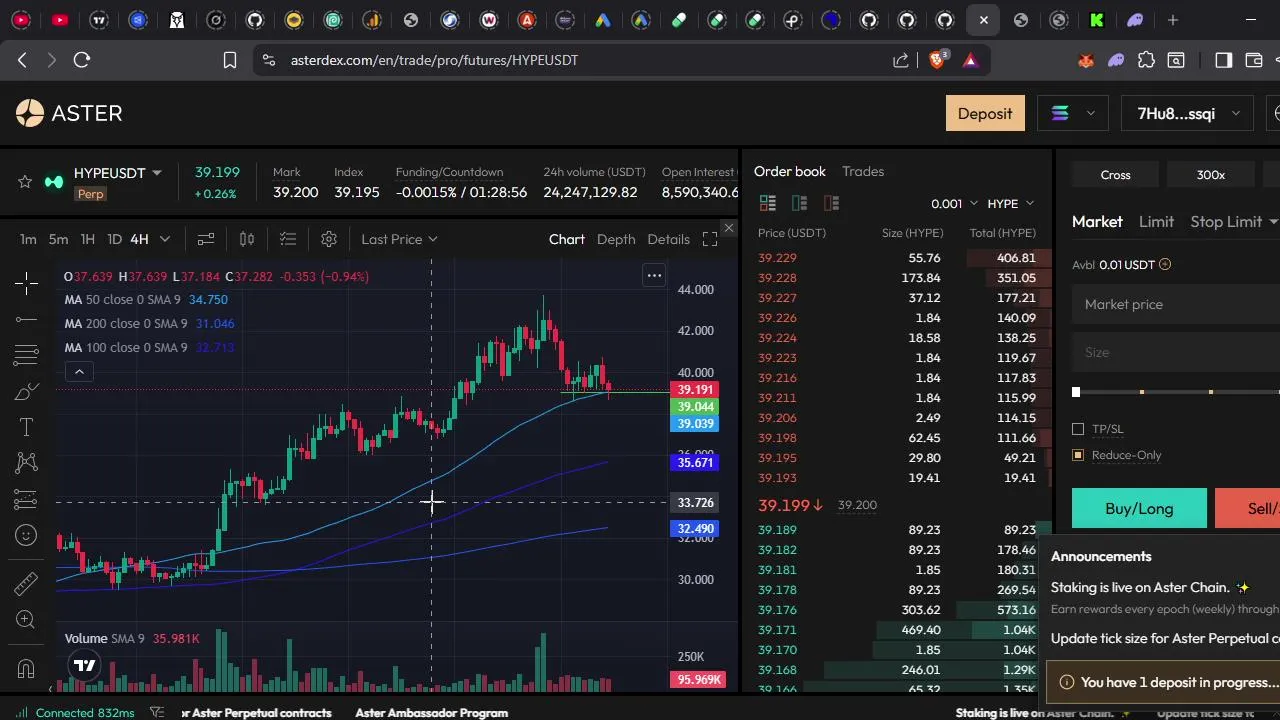Click the TradingView logo on the chart
The width and height of the screenshot is (1280, 720).
tap(85, 665)
